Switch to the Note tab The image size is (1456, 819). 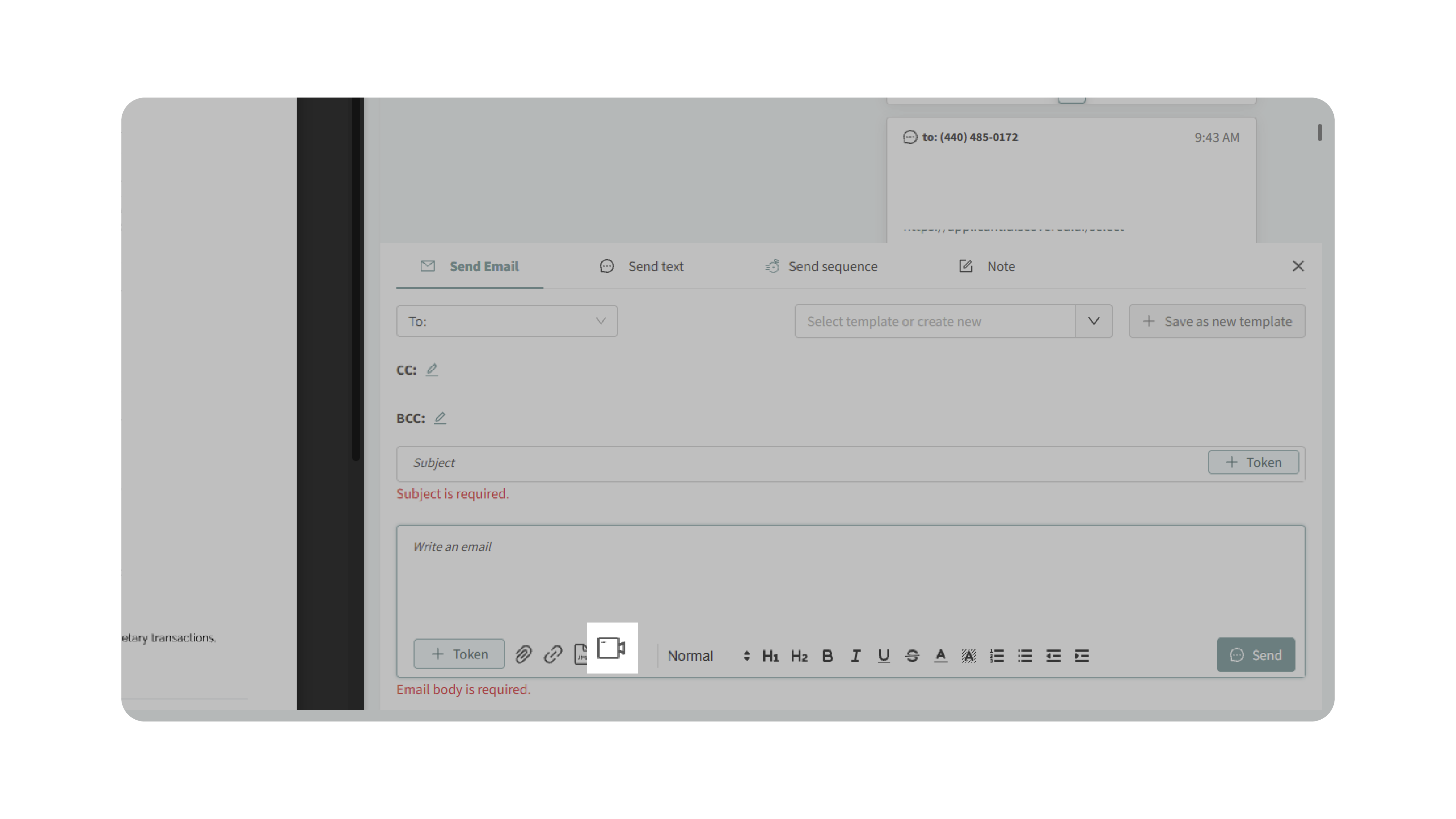tap(987, 266)
